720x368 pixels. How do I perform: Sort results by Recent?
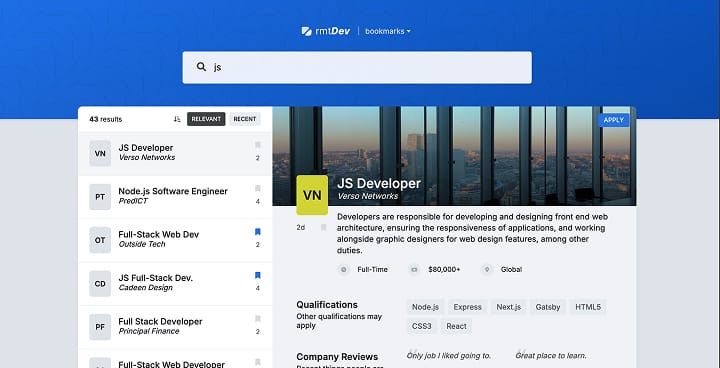click(245, 119)
